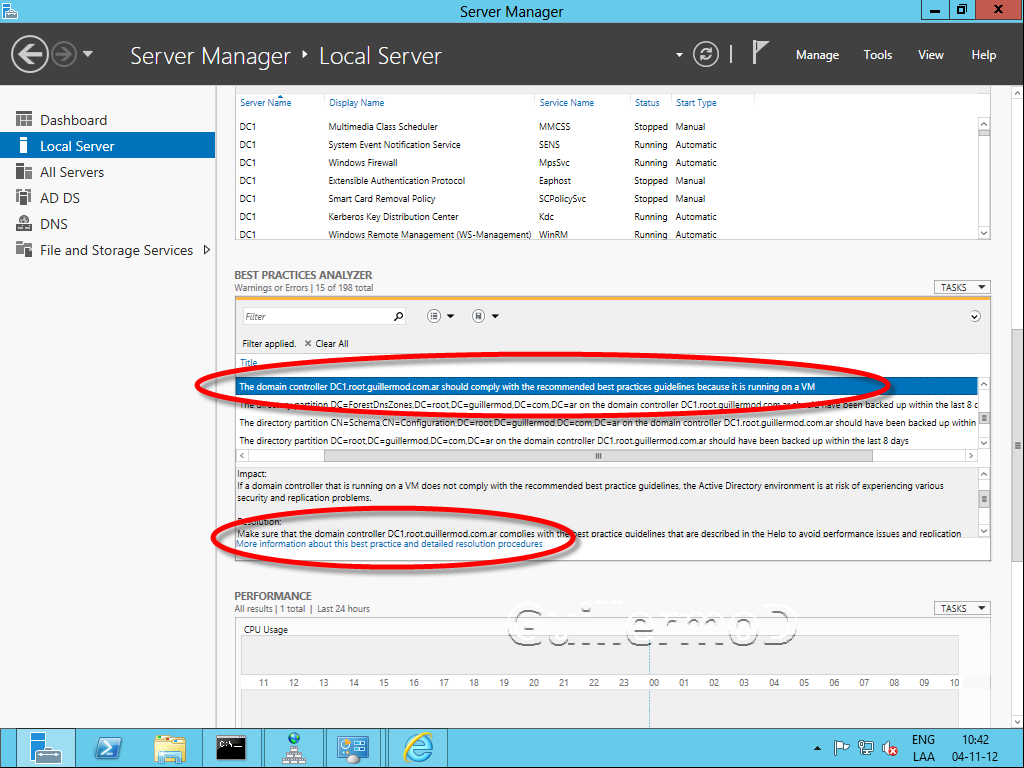Open Command Prompt from taskbar
The width and height of the screenshot is (1024, 768).
coord(231,747)
